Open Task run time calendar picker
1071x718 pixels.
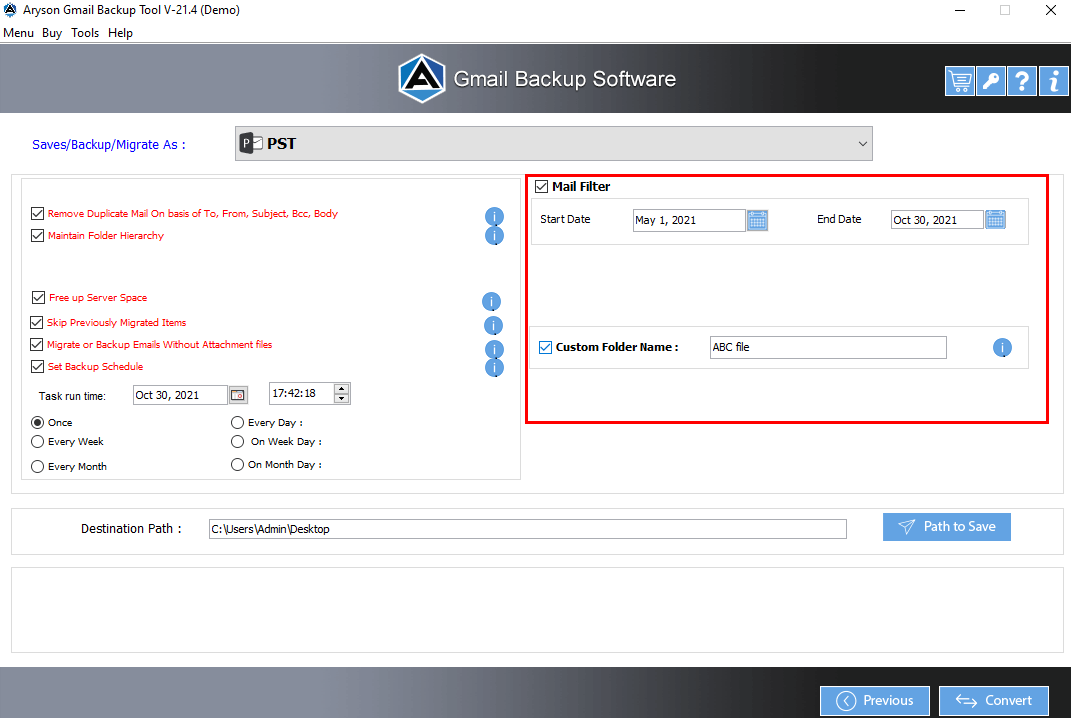pos(238,395)
